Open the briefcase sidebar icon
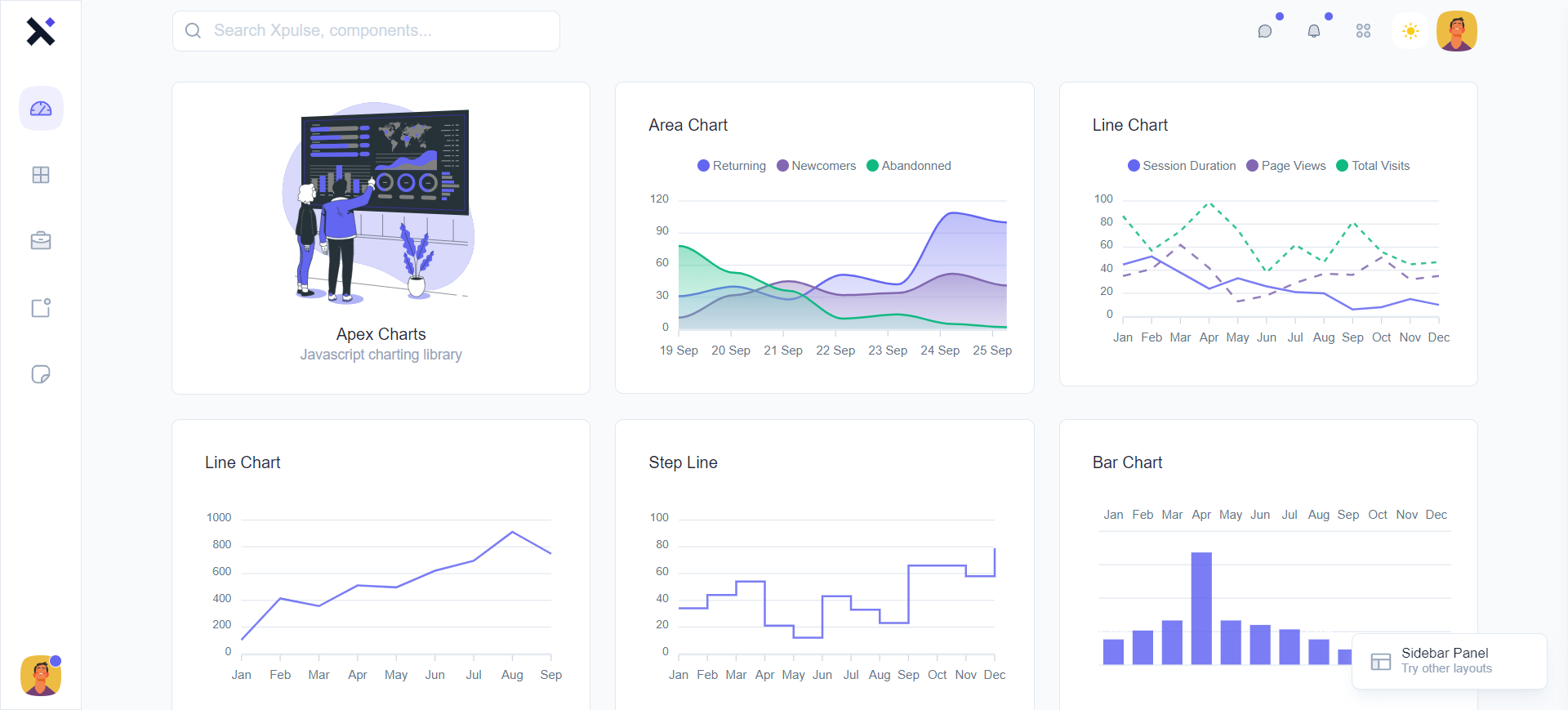Image resolution: width=1568 pixels, height=710 pixels. click(41, 241)
